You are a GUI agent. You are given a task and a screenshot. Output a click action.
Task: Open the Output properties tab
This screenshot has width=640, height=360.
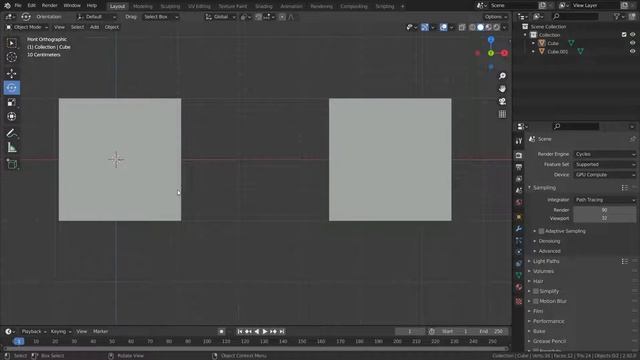click(x=519, y=167)
